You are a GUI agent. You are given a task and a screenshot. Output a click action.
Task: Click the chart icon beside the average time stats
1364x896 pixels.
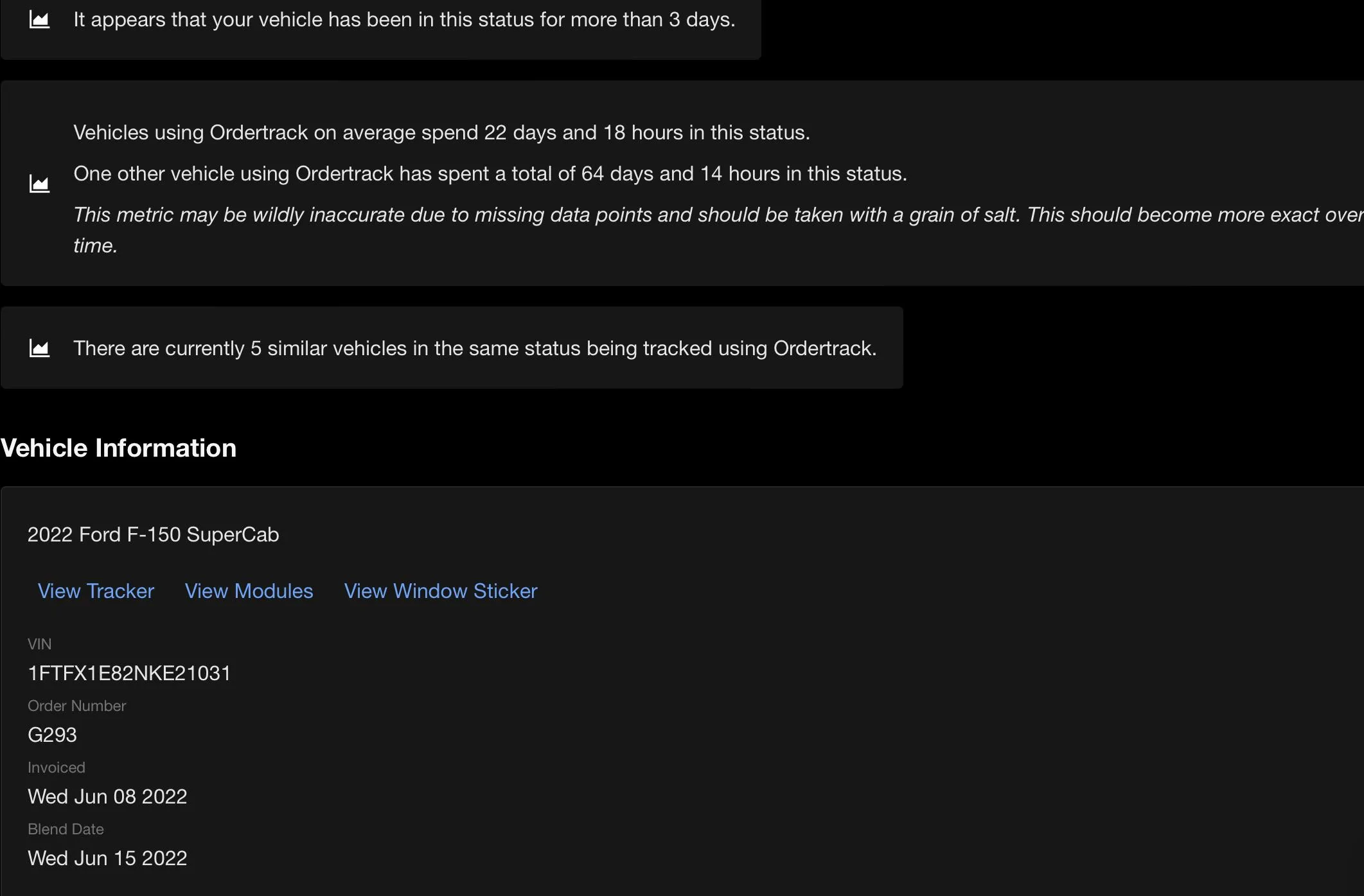pos(40,184)
